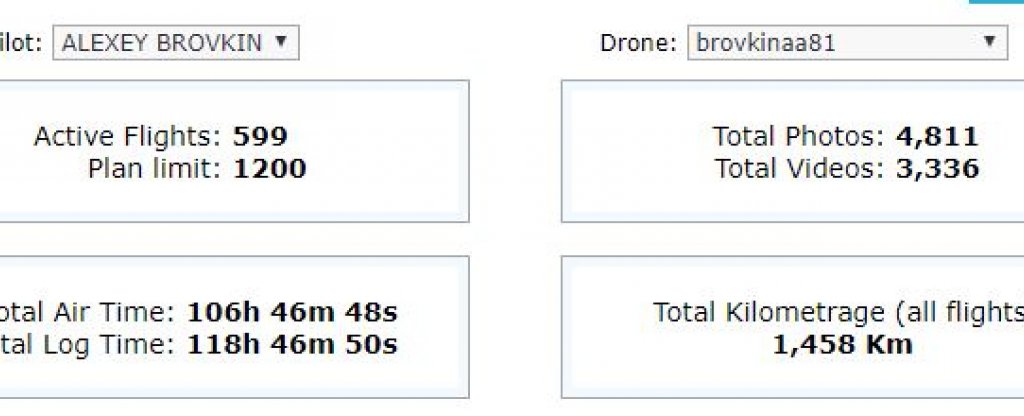Click the Plan limit value 1200
The height and width of the screenshot is (416, 1024).
click(x=269, y=168)
